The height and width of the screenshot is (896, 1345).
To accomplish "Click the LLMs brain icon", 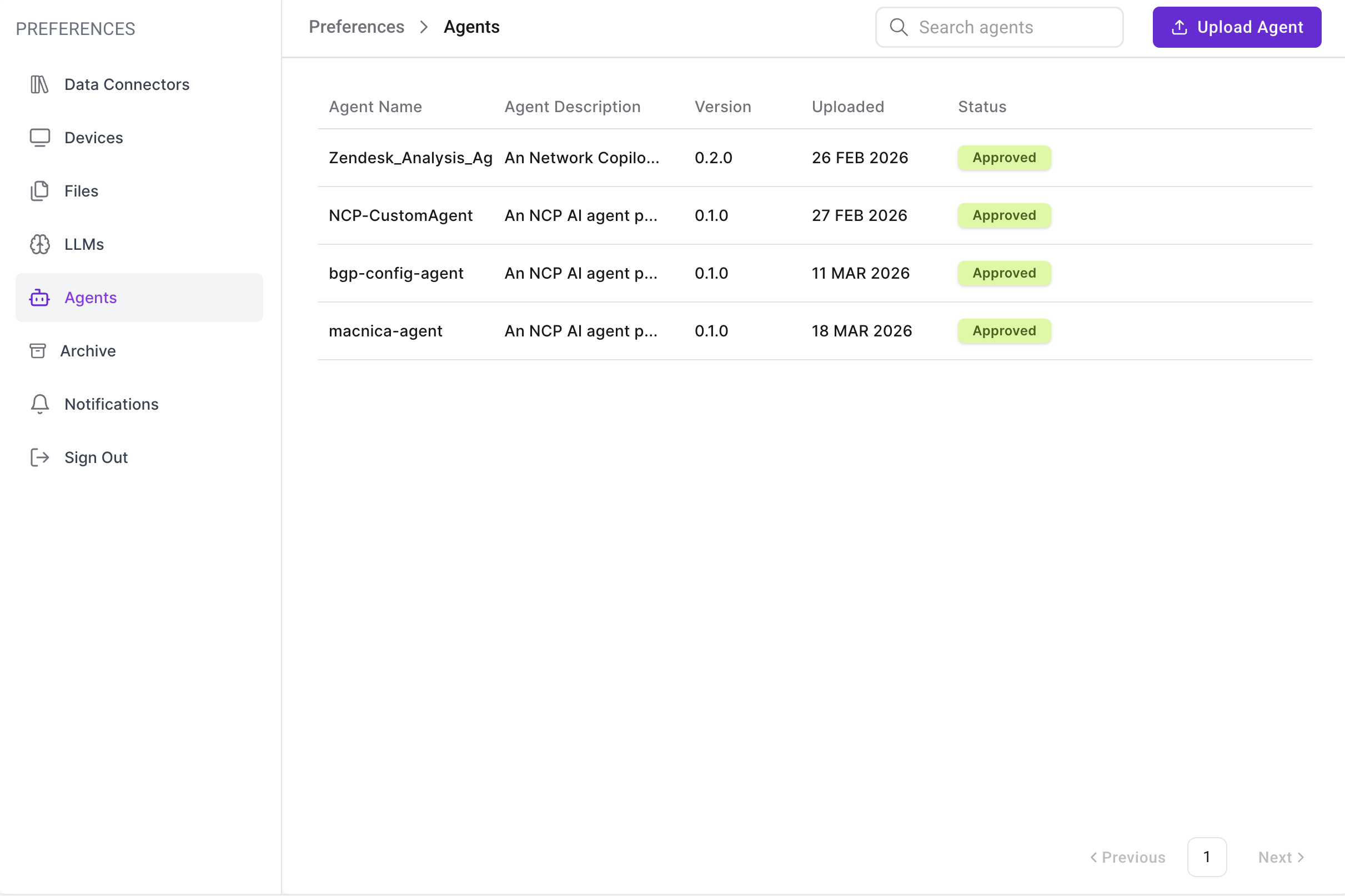I will (39, 245).
